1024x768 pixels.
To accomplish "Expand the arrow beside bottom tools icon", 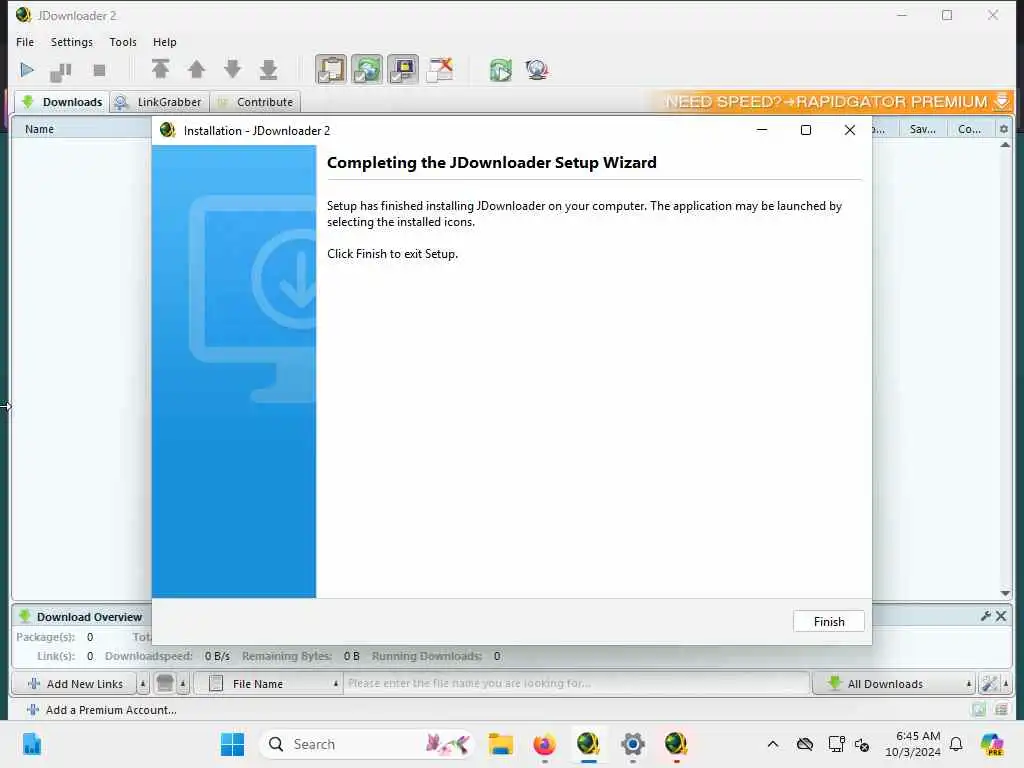I will pos(1006,684).
